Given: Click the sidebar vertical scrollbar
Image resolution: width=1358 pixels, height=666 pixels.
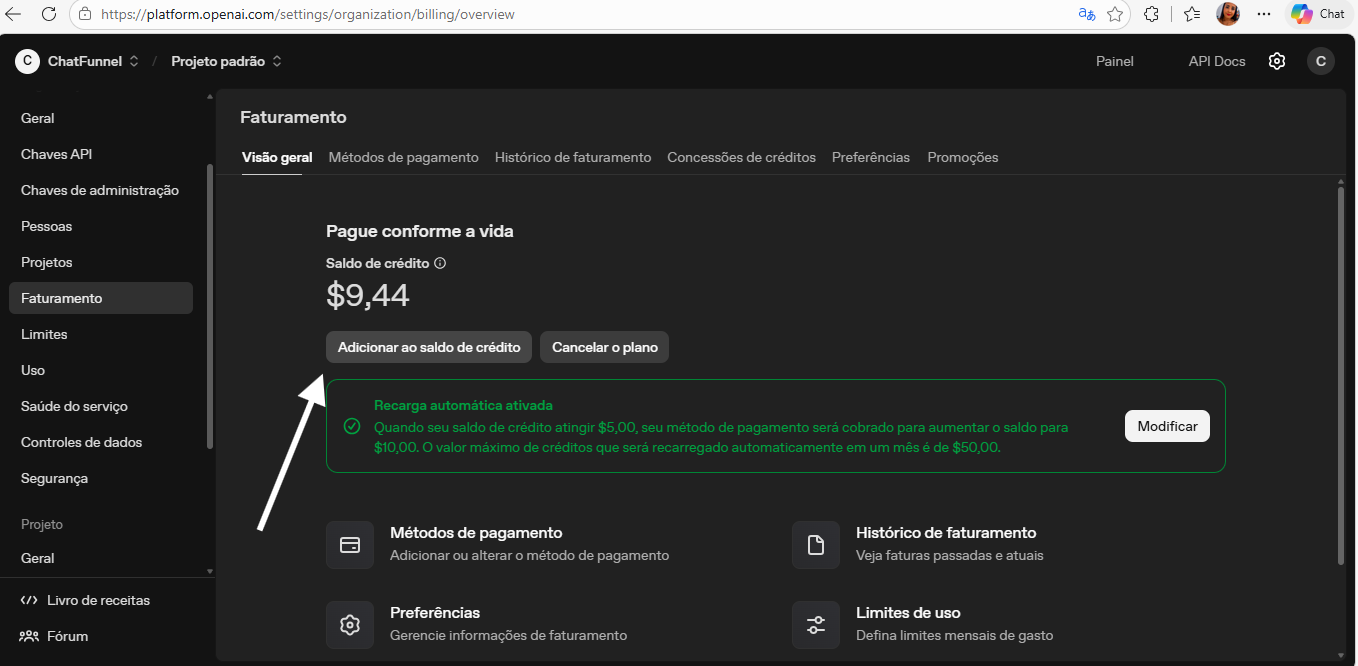Looking at the screenshot, I should [x=210, y=305].
